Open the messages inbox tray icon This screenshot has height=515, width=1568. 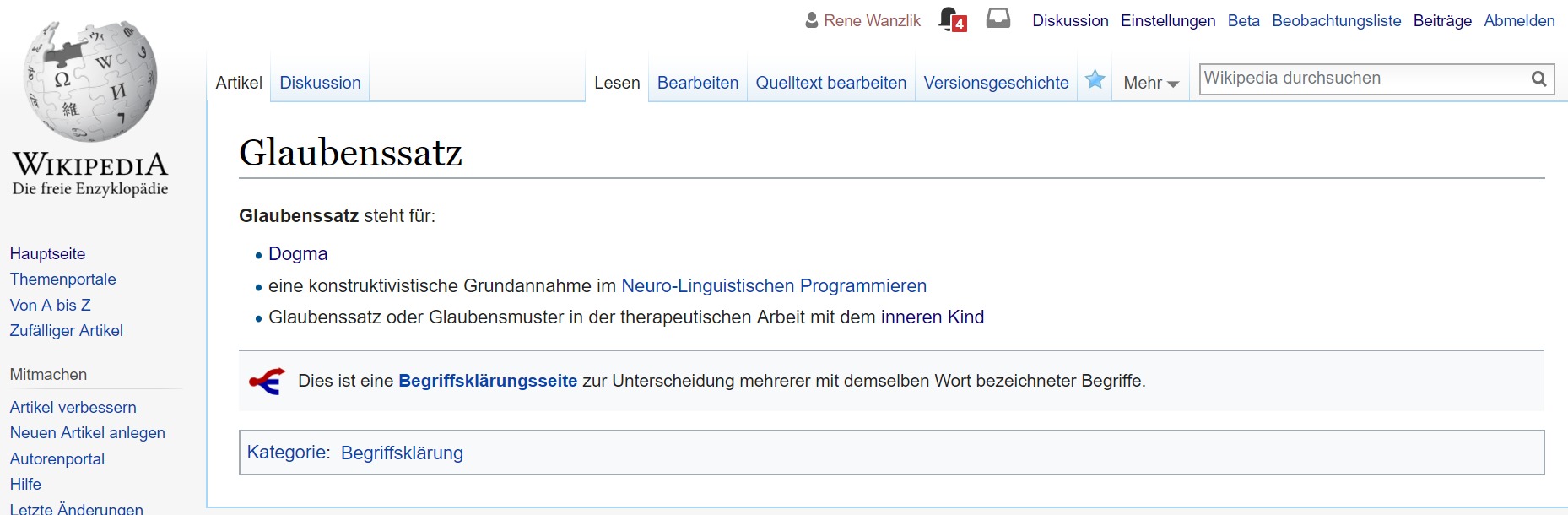point(998,19)
